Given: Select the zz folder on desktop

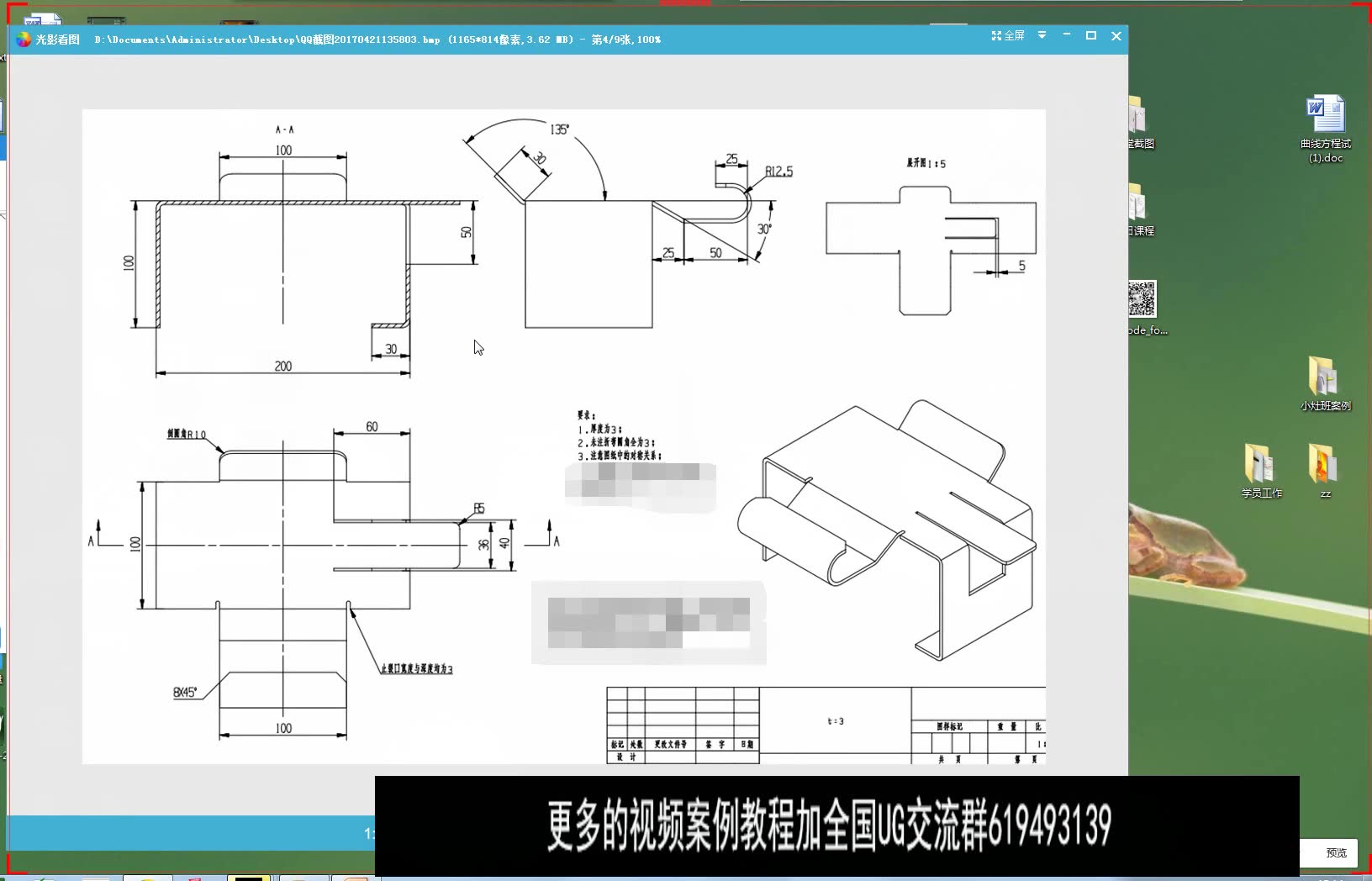Looking at the screenshot, I should 1325,471.
